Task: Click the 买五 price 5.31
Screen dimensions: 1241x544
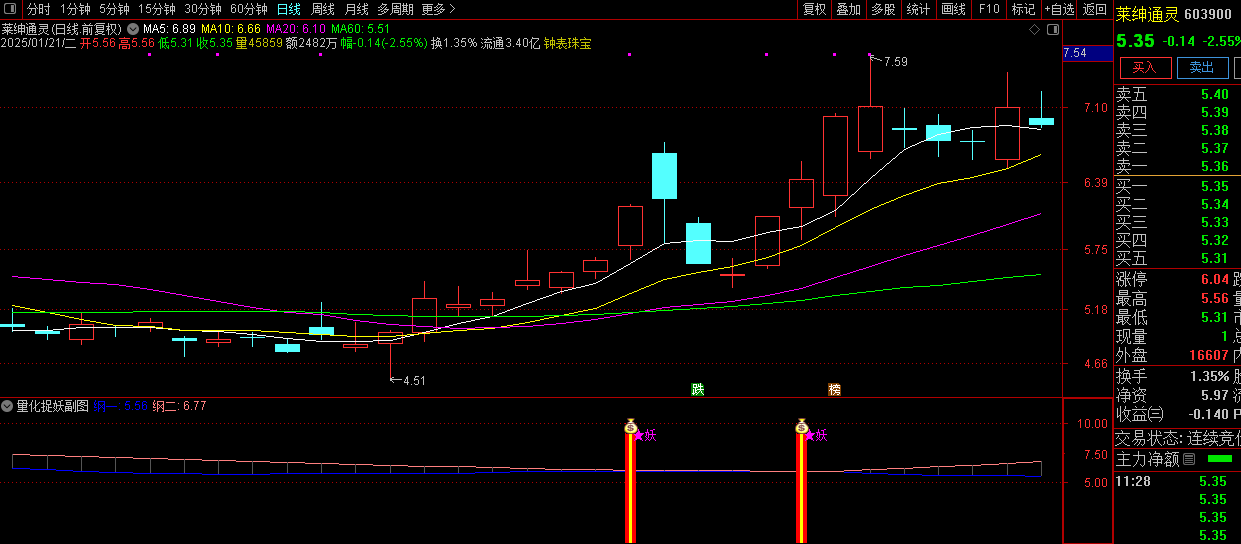Action: (1214, 258)
